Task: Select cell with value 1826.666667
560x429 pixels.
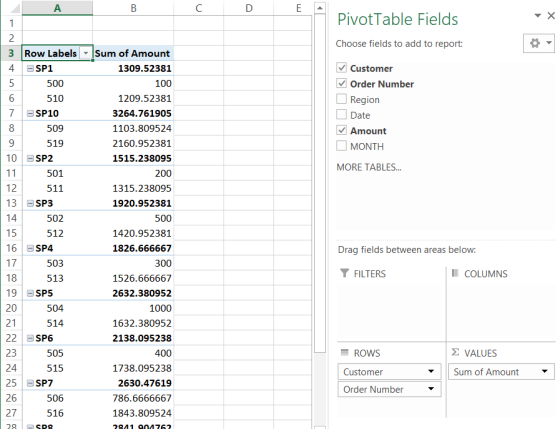Action: (x=133, y=248)
